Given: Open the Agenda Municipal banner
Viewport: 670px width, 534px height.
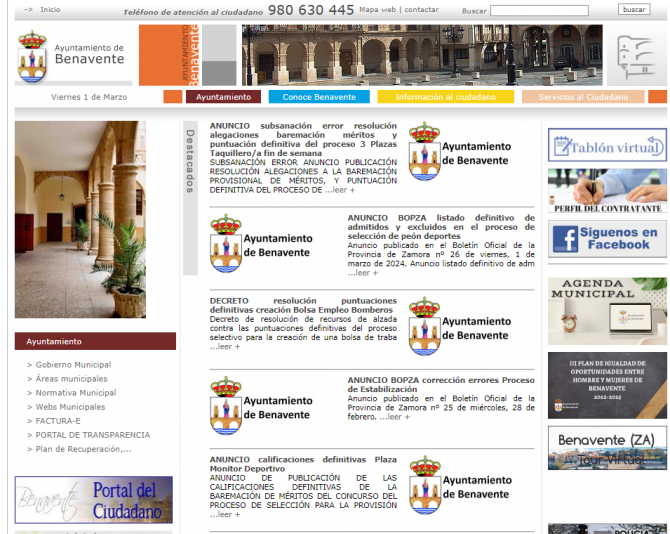Looking at the screenshot, I should (607, 311).
